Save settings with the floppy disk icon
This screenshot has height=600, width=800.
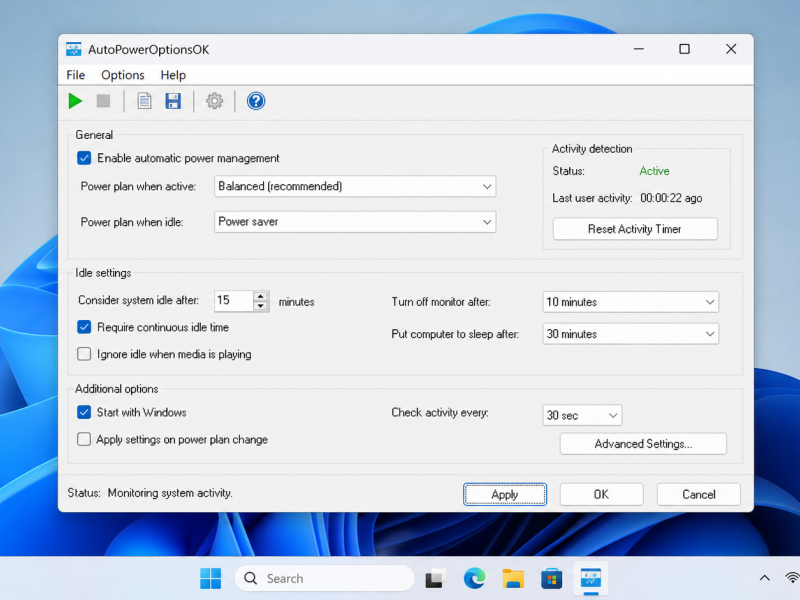tap(173, 101)
